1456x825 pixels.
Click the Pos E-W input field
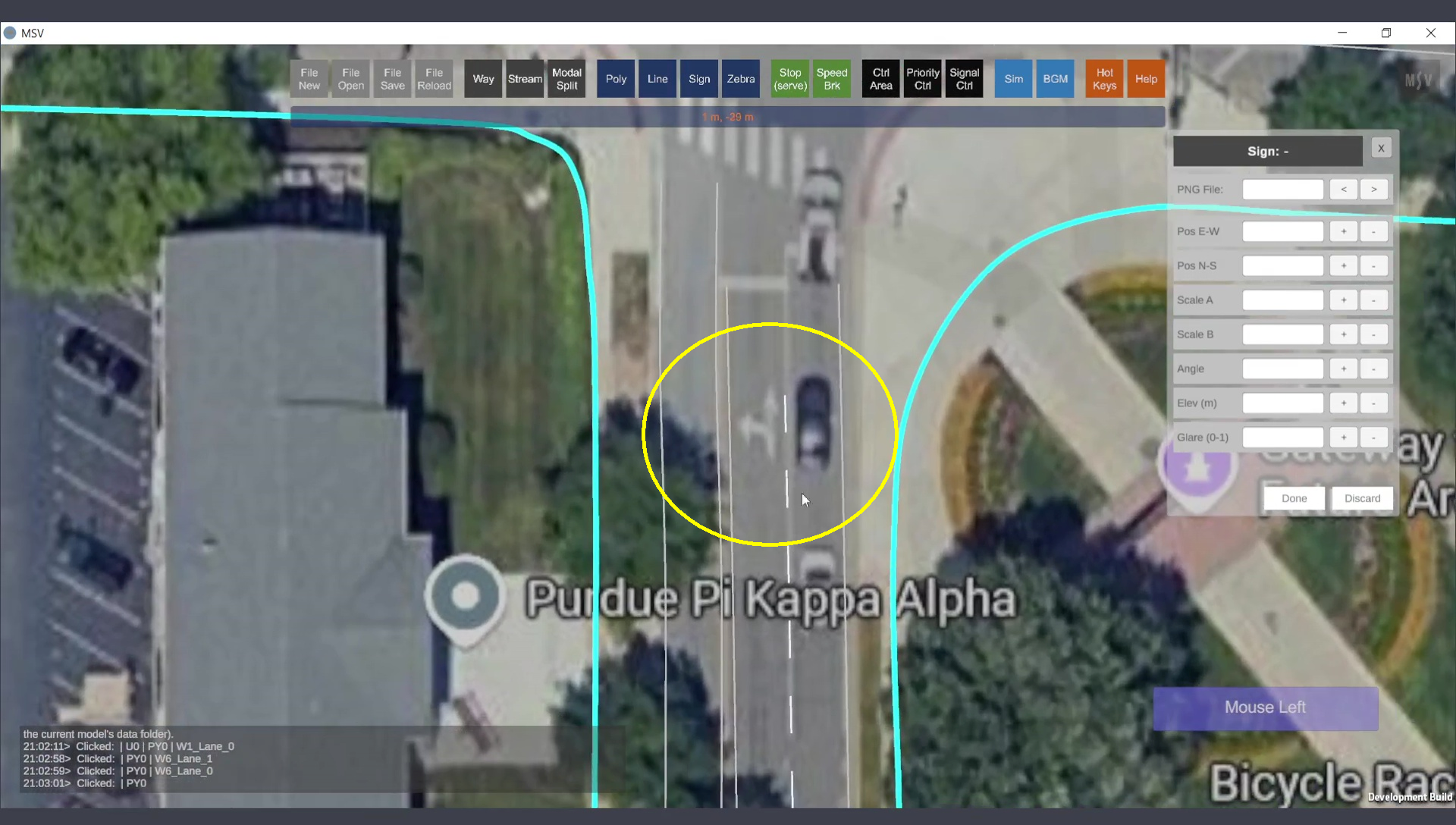1282,232
